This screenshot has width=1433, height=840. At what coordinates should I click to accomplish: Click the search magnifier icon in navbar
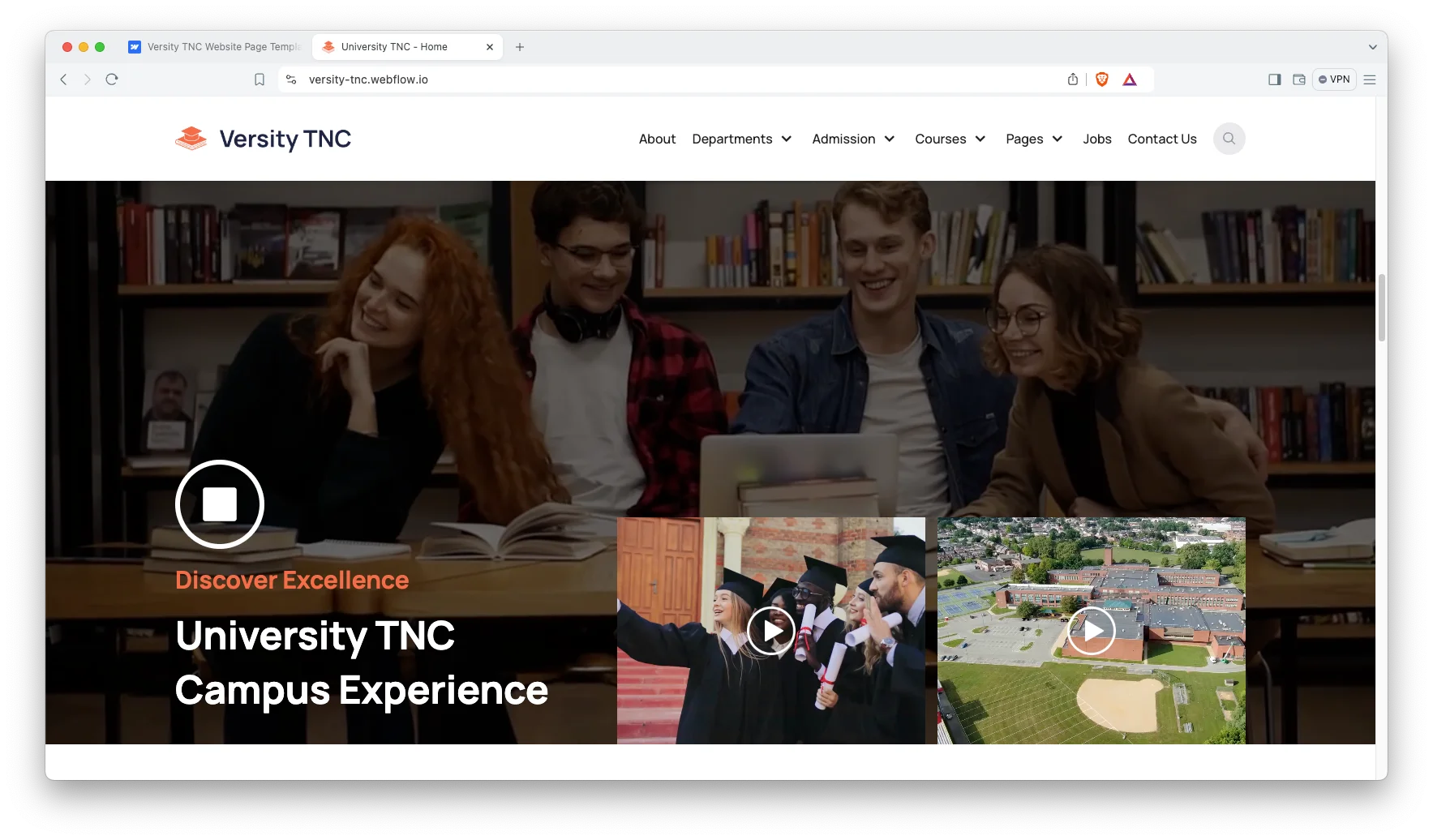tap(1229, 139)
